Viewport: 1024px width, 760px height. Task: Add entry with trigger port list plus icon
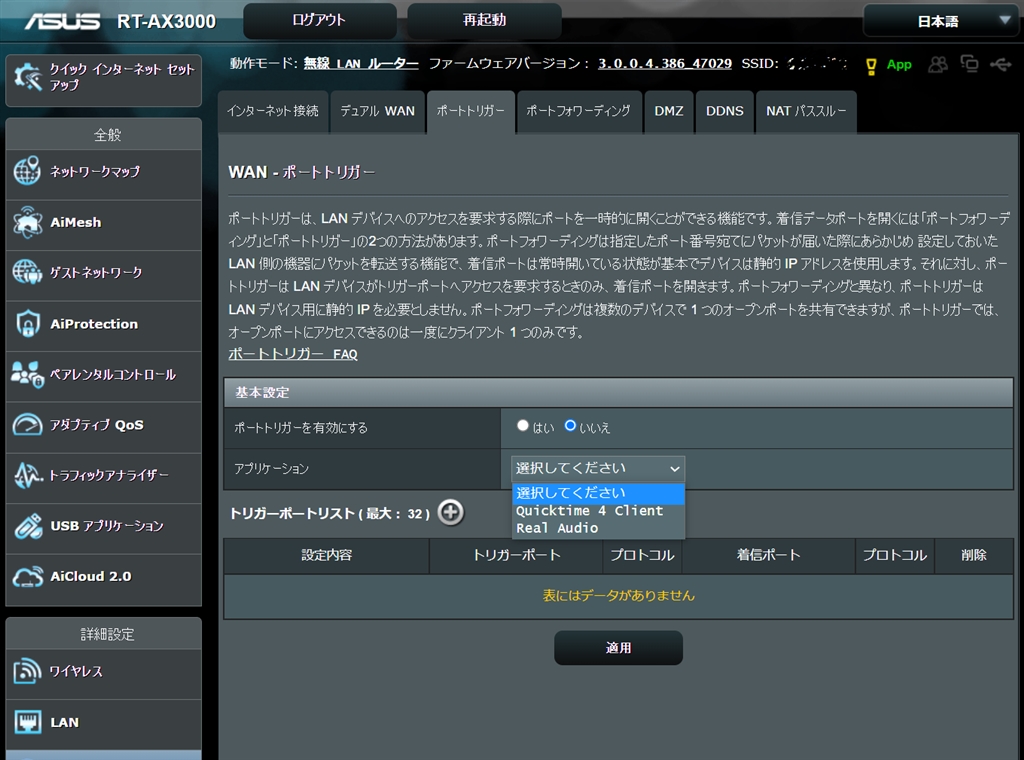[x=451, y=513]
